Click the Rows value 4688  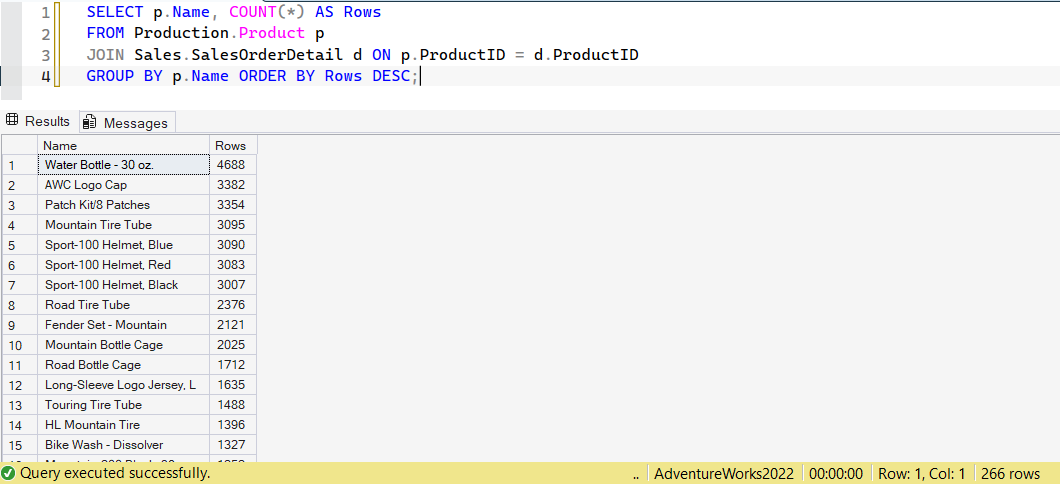tap(233, 164)
